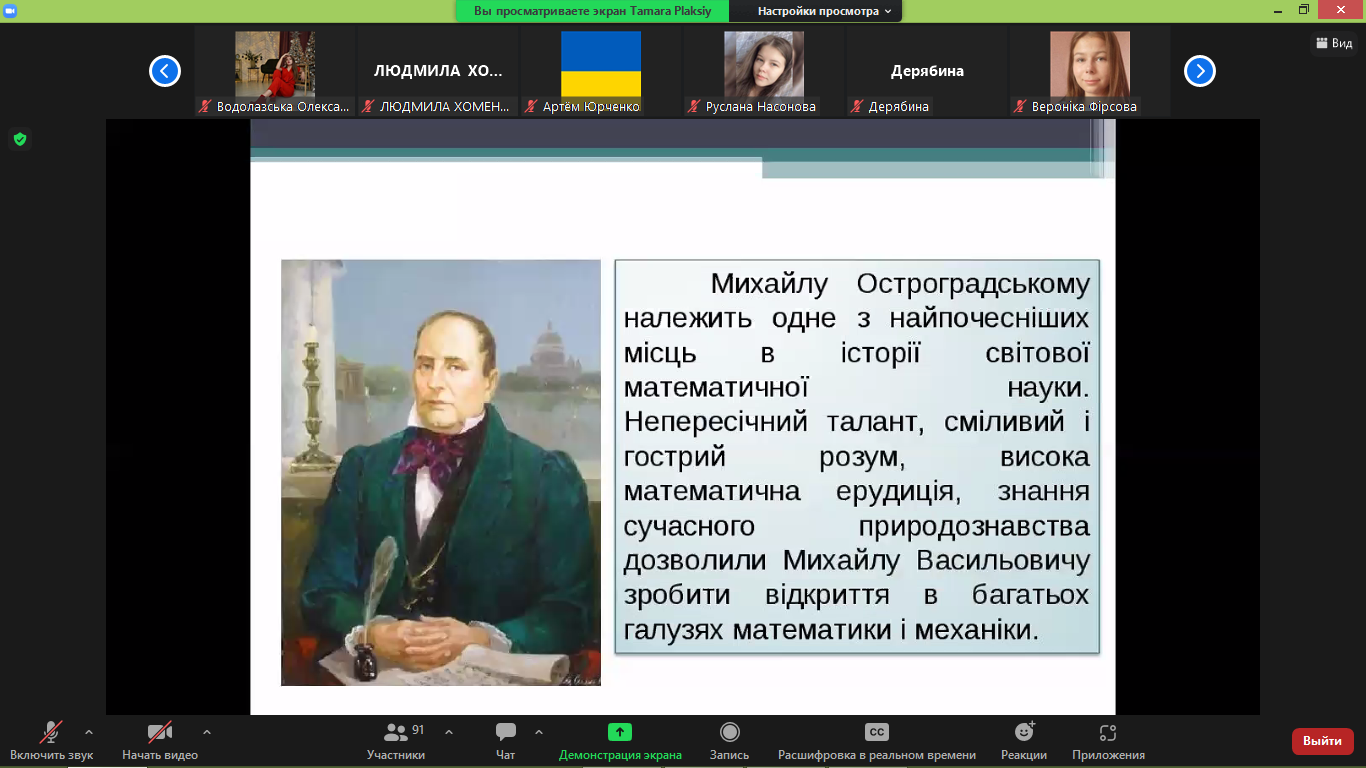Select Дерябина participant tile
Image resolution: width=1366 pixels, height=768 pixels.
click(x=927, y=72)
